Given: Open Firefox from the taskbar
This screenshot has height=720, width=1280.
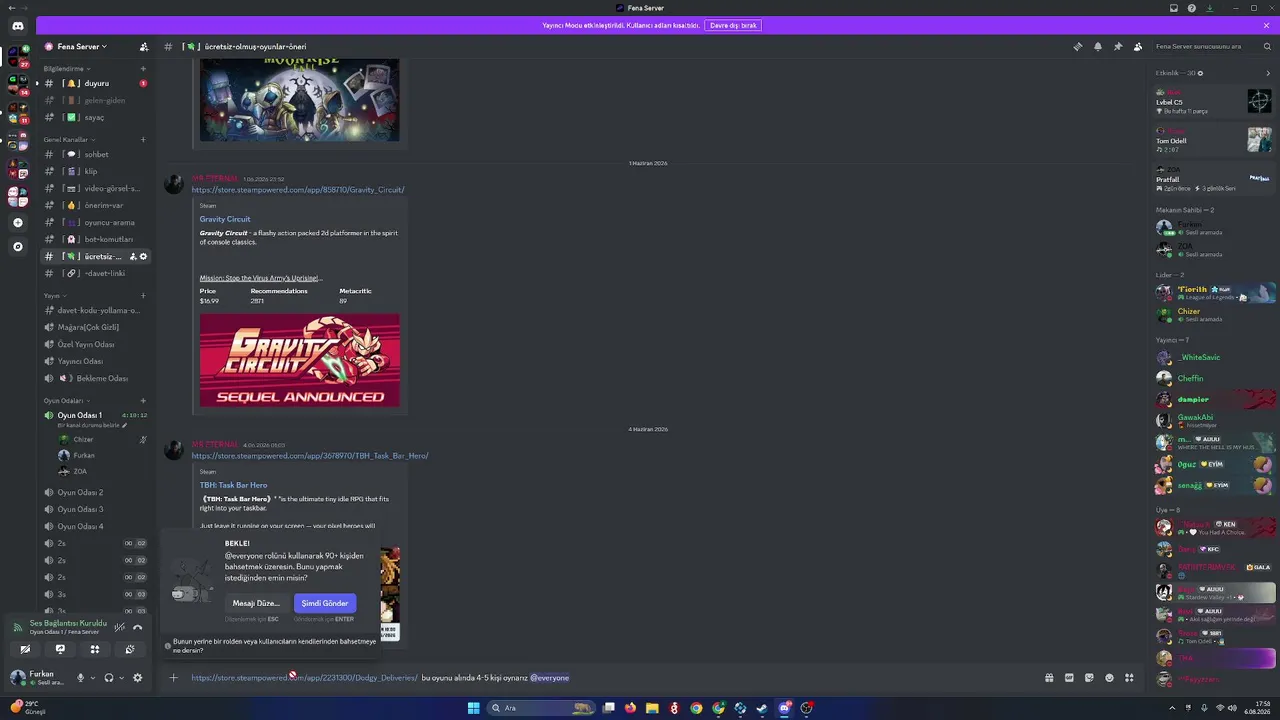Looking at the screenshot, I should tap(630, 708).
